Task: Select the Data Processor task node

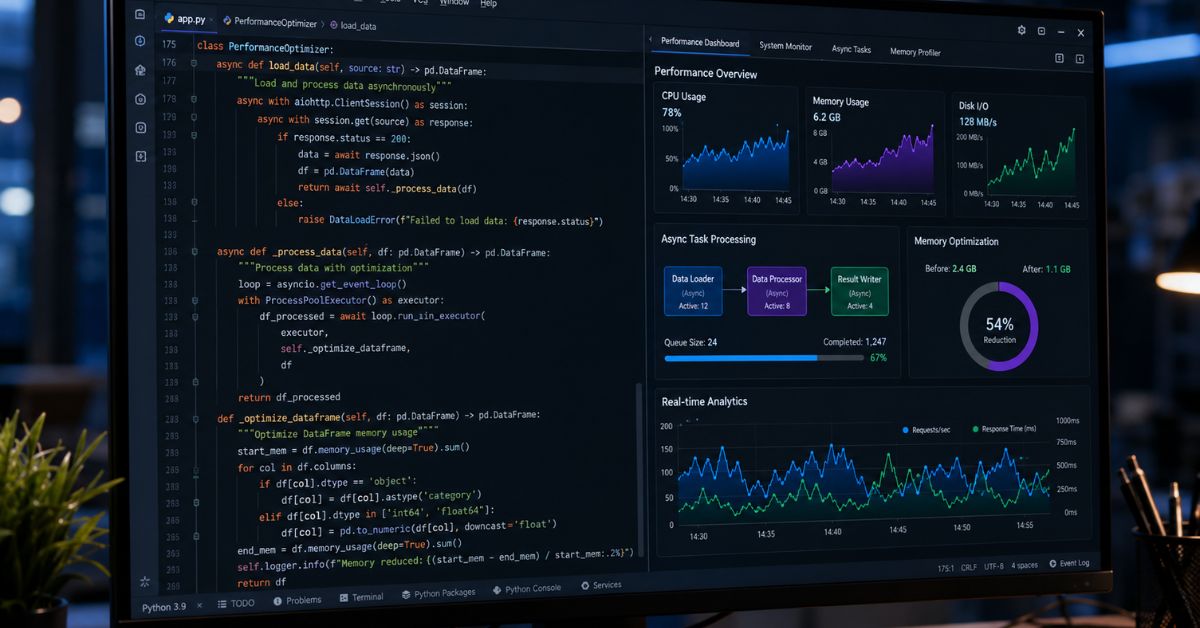Action: point(777,291)
